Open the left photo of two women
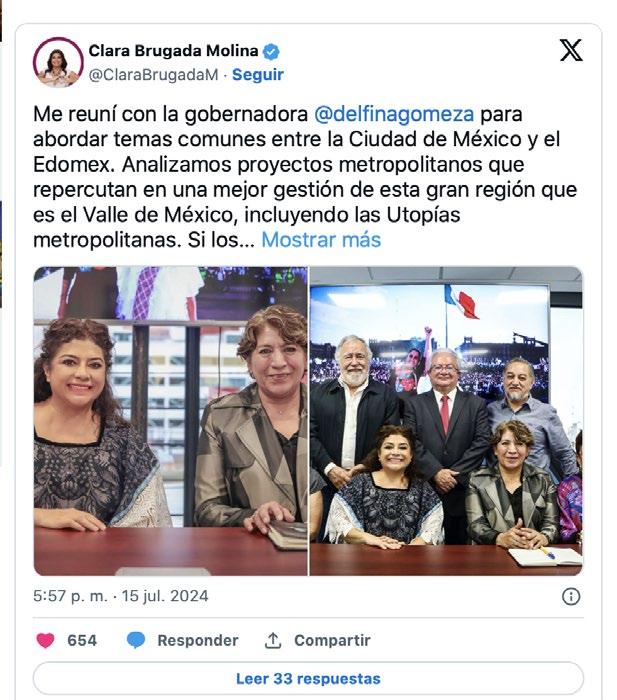This screenshot has height=700, width=617. (171, 421)
